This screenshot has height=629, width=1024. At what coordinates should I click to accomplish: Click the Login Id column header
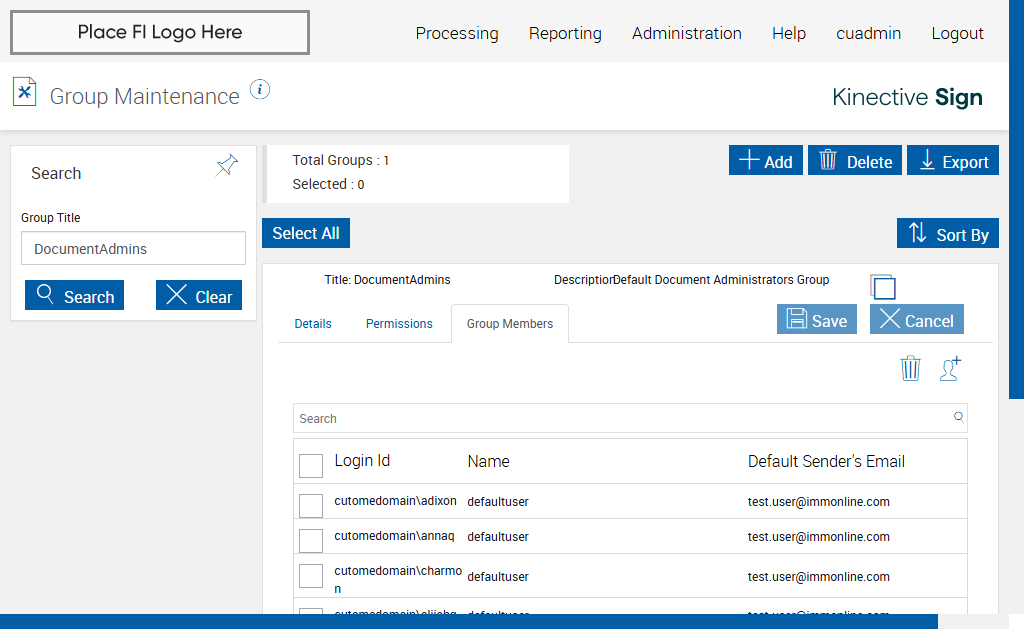[362, 461]
